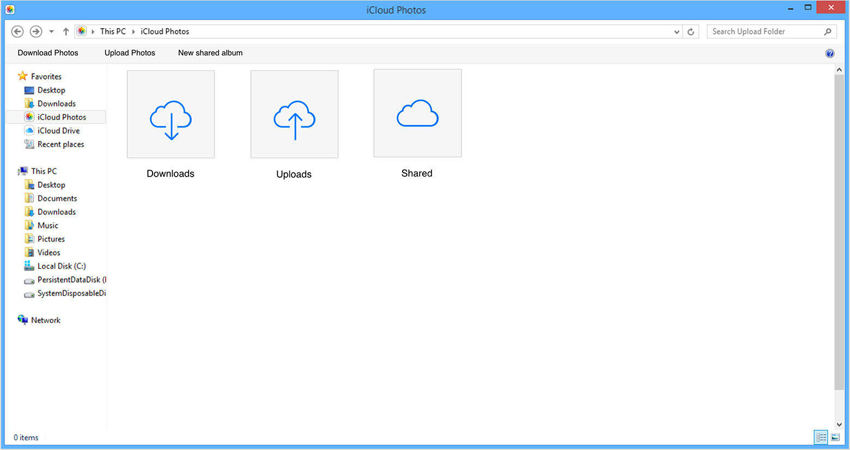Open the Downloads cloud folder thumbnail
Screen dimensions: 850x450
click(x=171, y=114)
